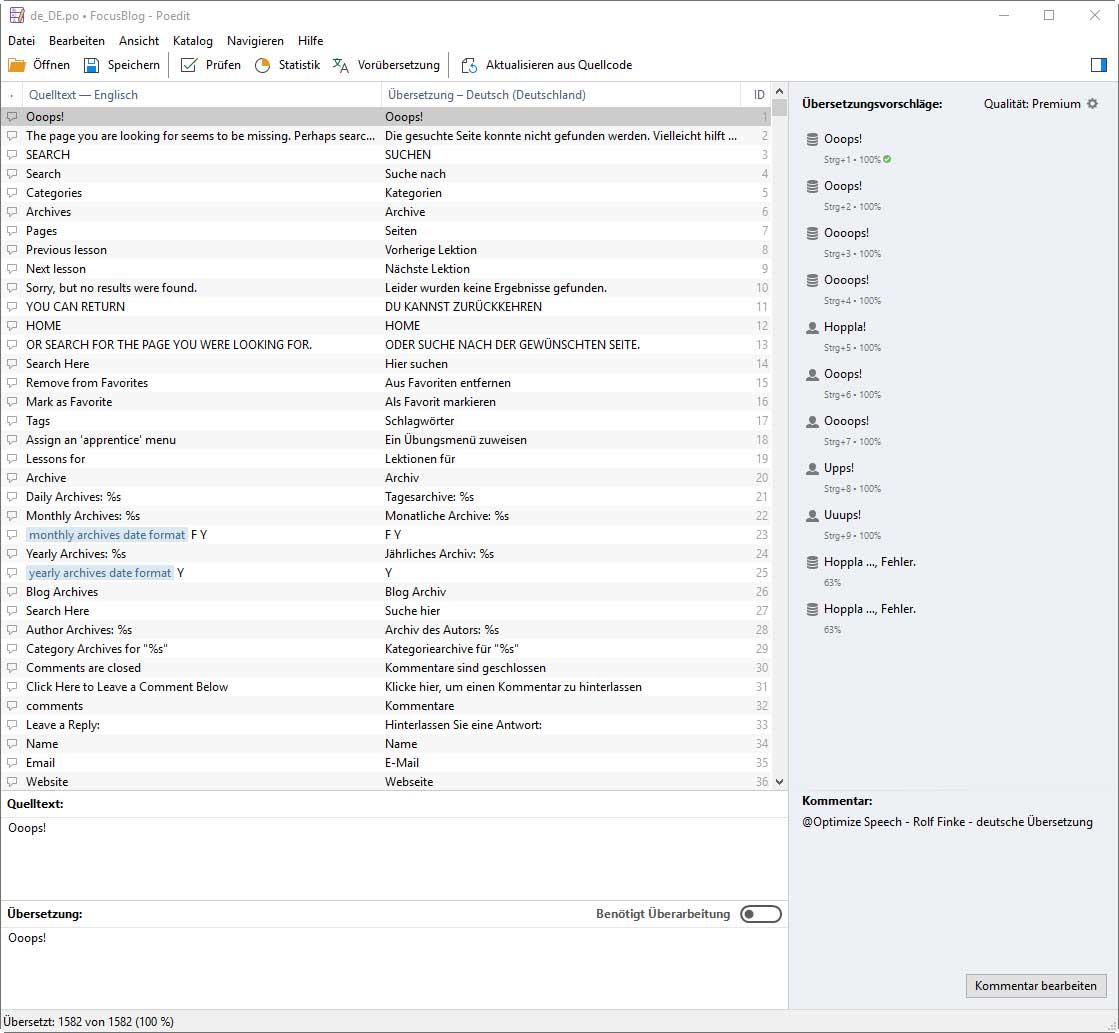Select 'Leave a Reply:' row
This screenshot has width=1119, height=1033.
[386, 725]
